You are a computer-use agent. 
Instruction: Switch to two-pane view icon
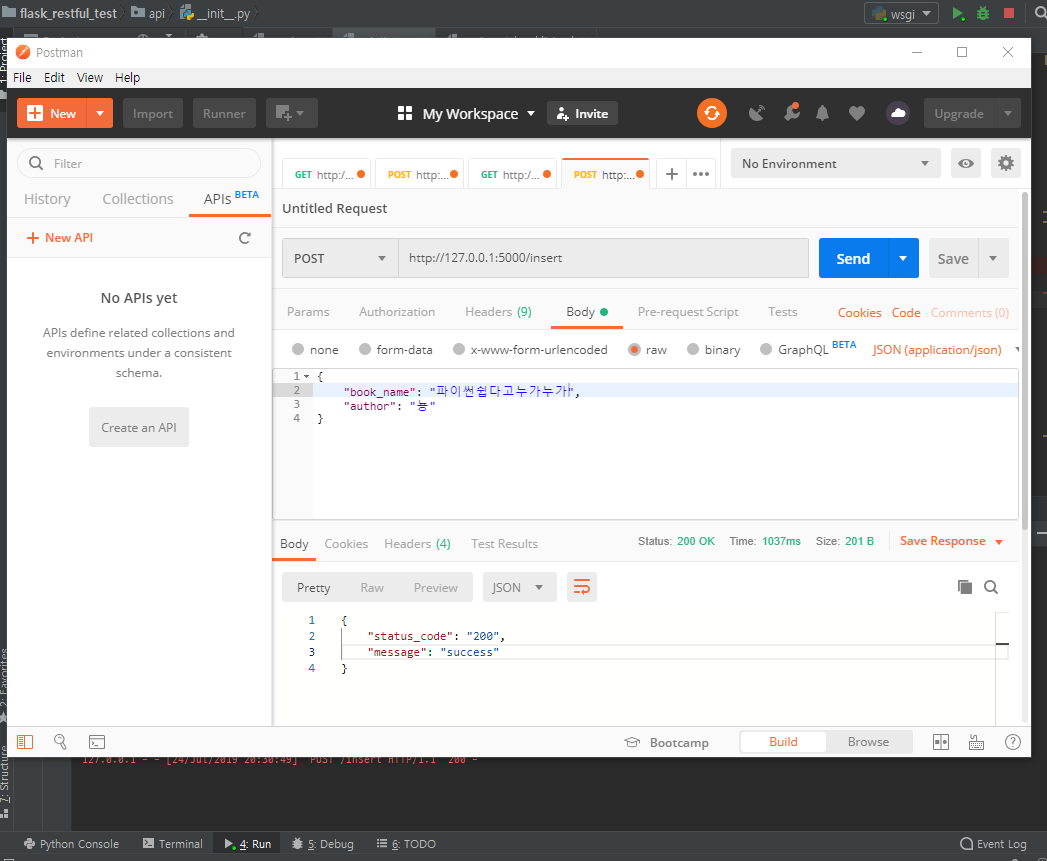(x=941, y=742)
